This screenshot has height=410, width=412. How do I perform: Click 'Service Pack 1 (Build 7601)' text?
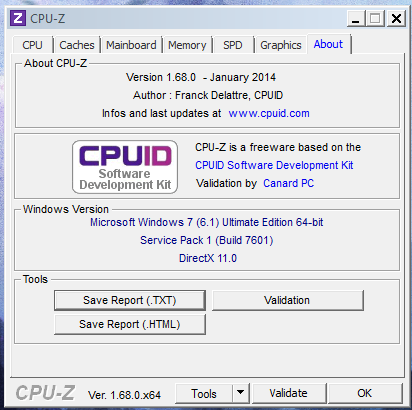pyautogui.click(x=207, y=240)
